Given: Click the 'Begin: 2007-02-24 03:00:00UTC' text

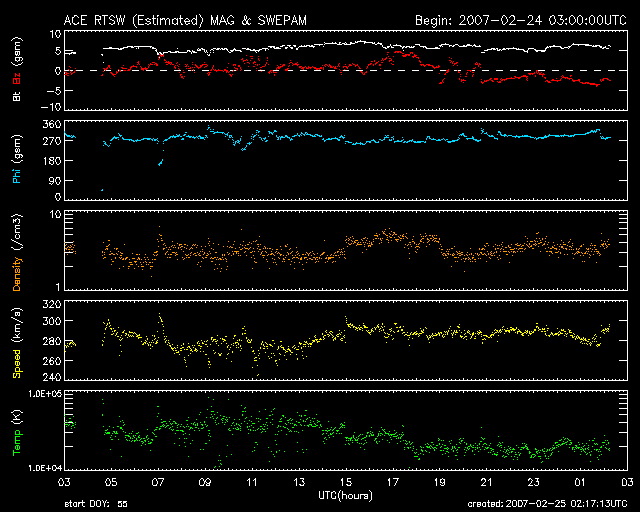Looking at the screenshot, I should (521, 20).
